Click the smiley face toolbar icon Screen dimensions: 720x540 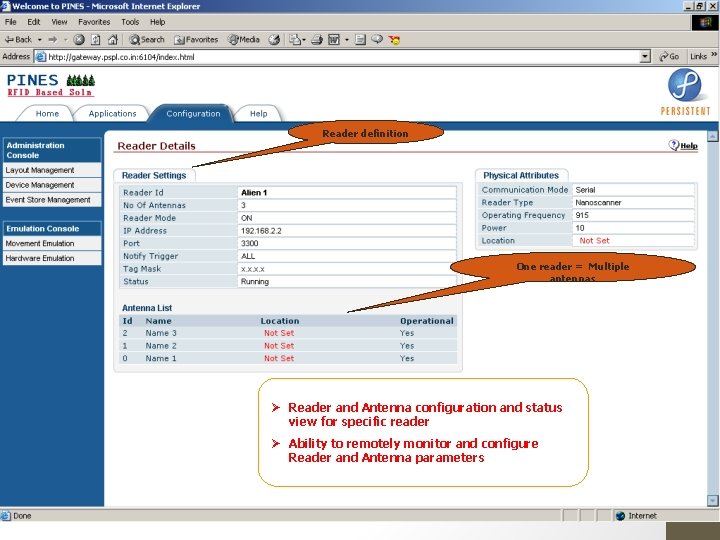(x=394, y=39)
